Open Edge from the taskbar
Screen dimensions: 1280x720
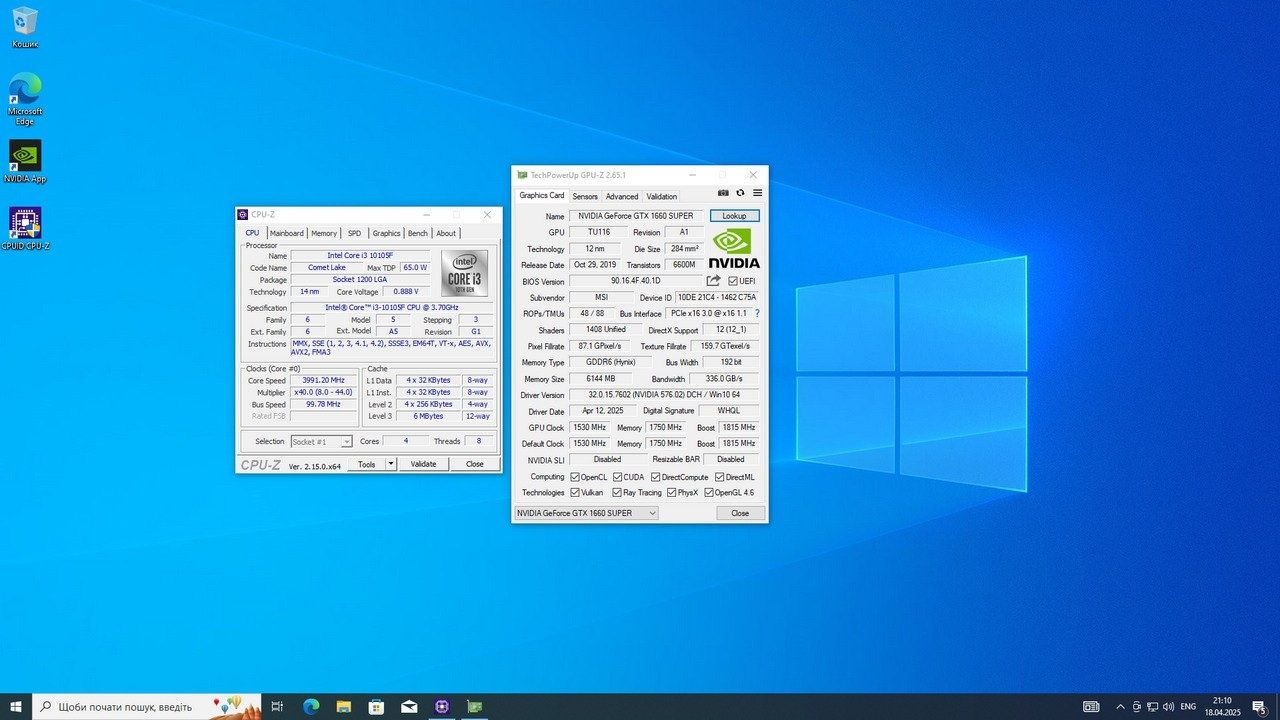(311, 706)
